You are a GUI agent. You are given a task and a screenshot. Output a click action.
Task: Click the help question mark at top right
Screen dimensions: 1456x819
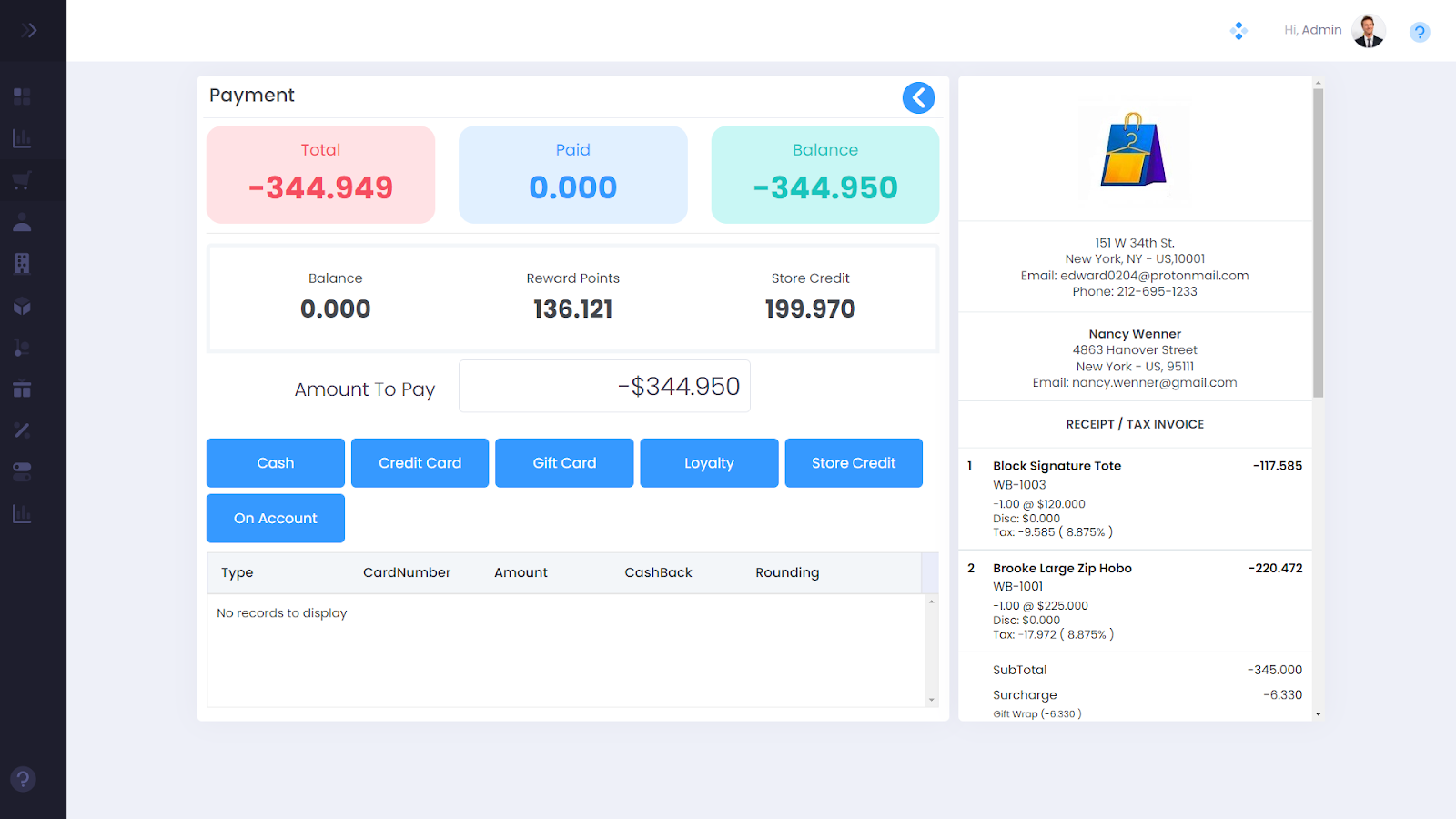[1419, 33]
